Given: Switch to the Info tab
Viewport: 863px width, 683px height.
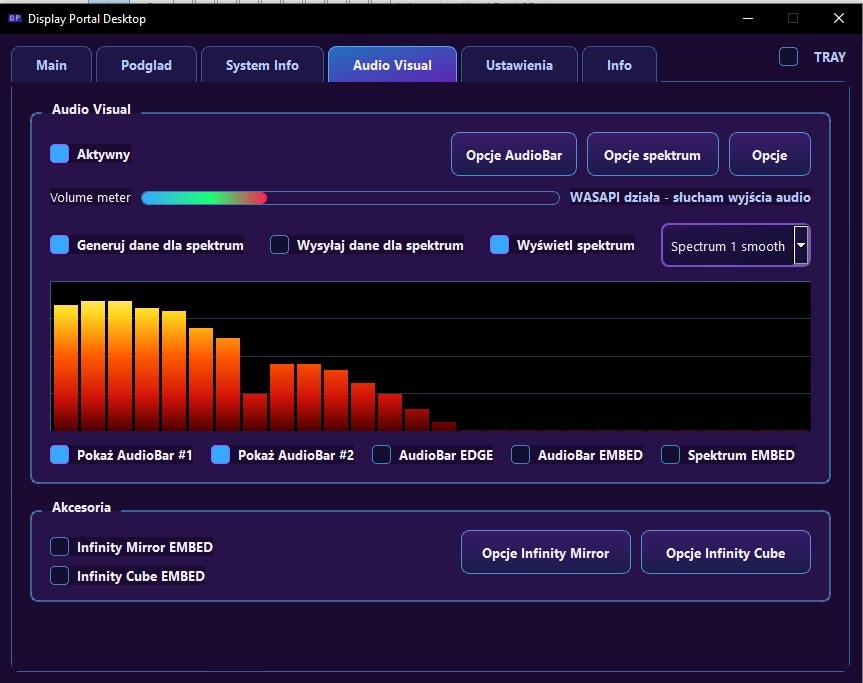Looking at the screenshot, I should (619, 65).
